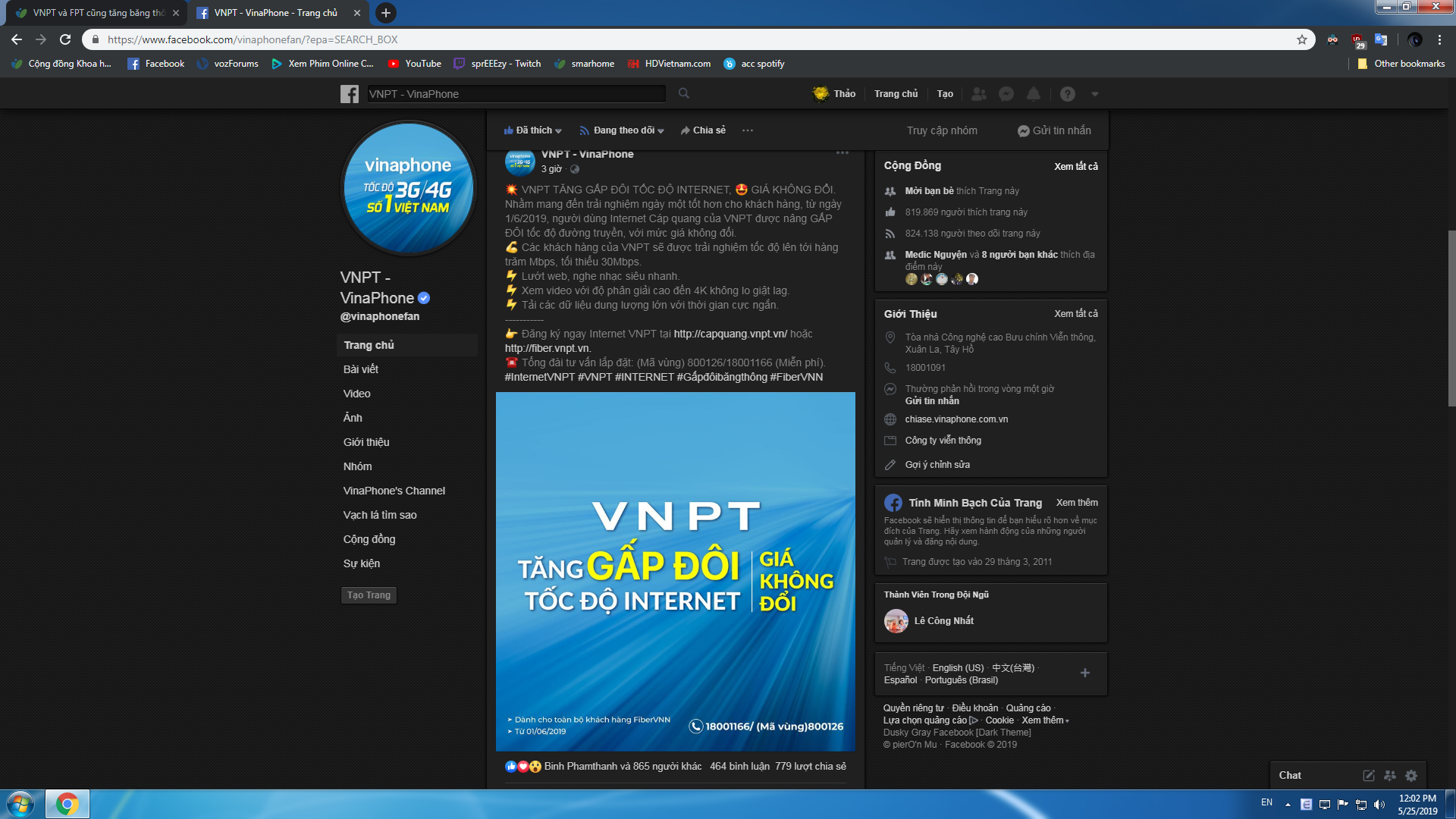Screen dimensions: 1456x819
Task: Click the plus icon beside languages
Action: 1085,673
